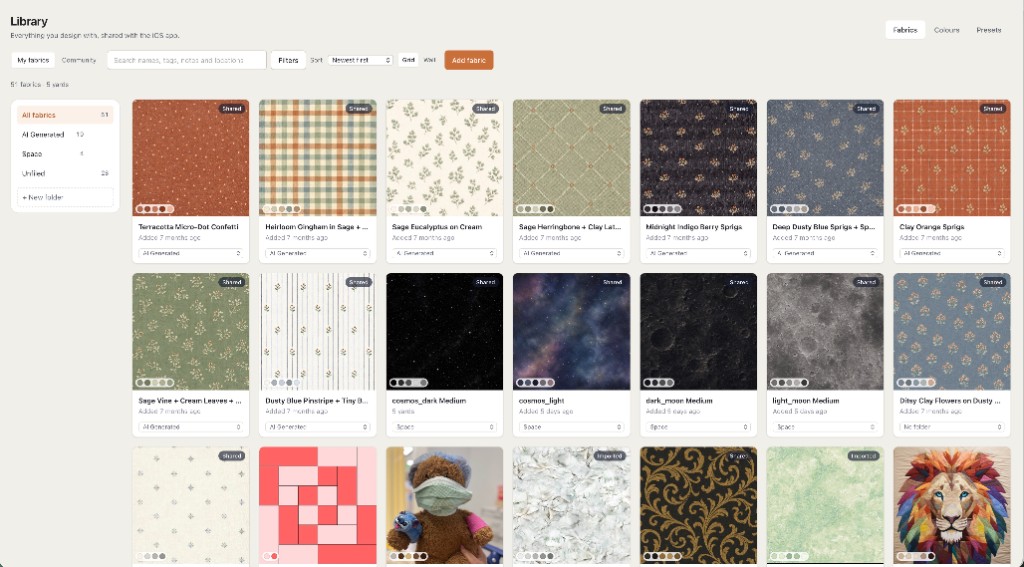Open No folder dropdown on Ditsy Clay Flowers
The image size is (1024, 567).
point(952,427)
